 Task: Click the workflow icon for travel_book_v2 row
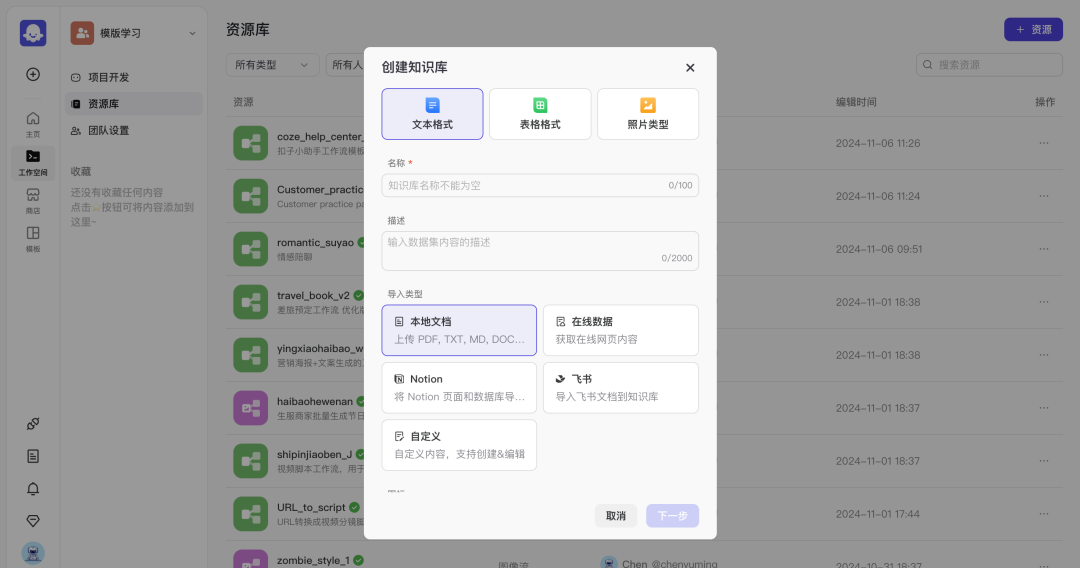click(251, 302)
